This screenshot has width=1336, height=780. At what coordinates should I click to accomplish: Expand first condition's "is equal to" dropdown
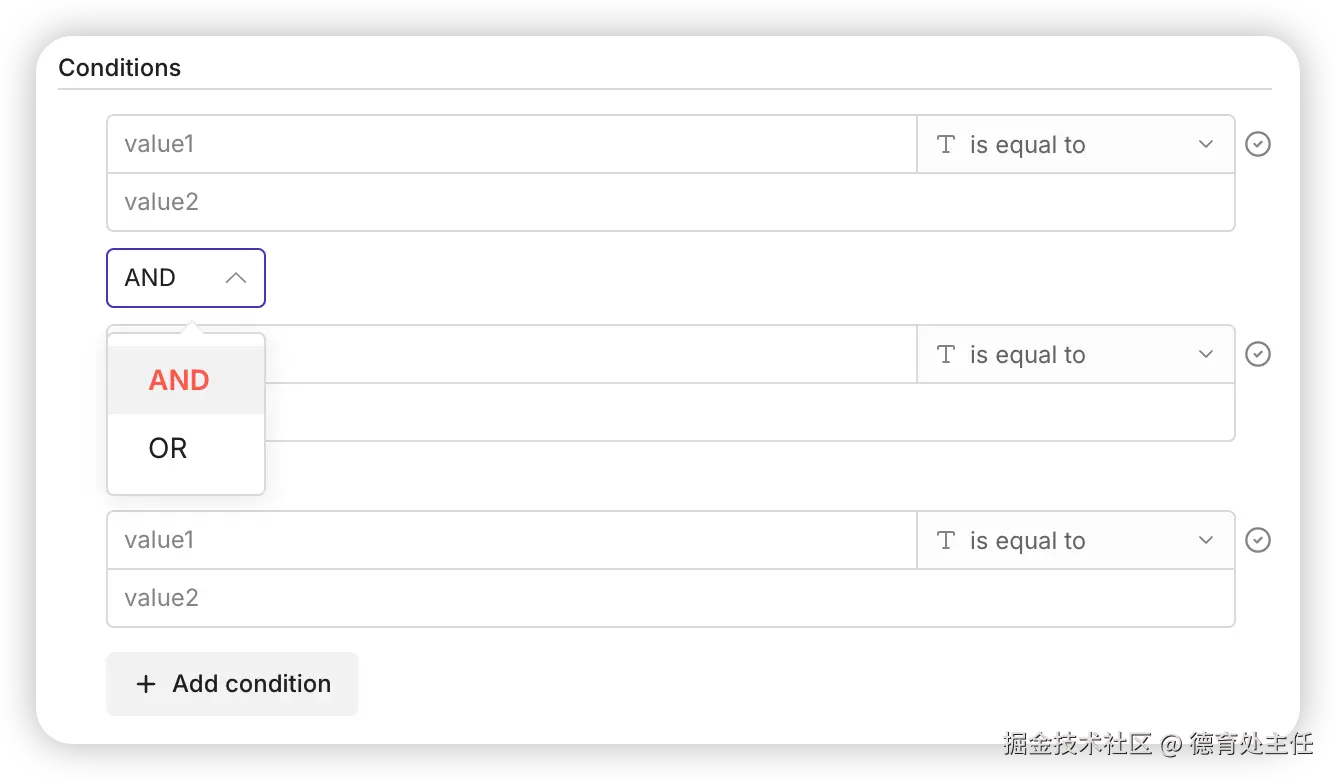click(x=1205, y=144)
